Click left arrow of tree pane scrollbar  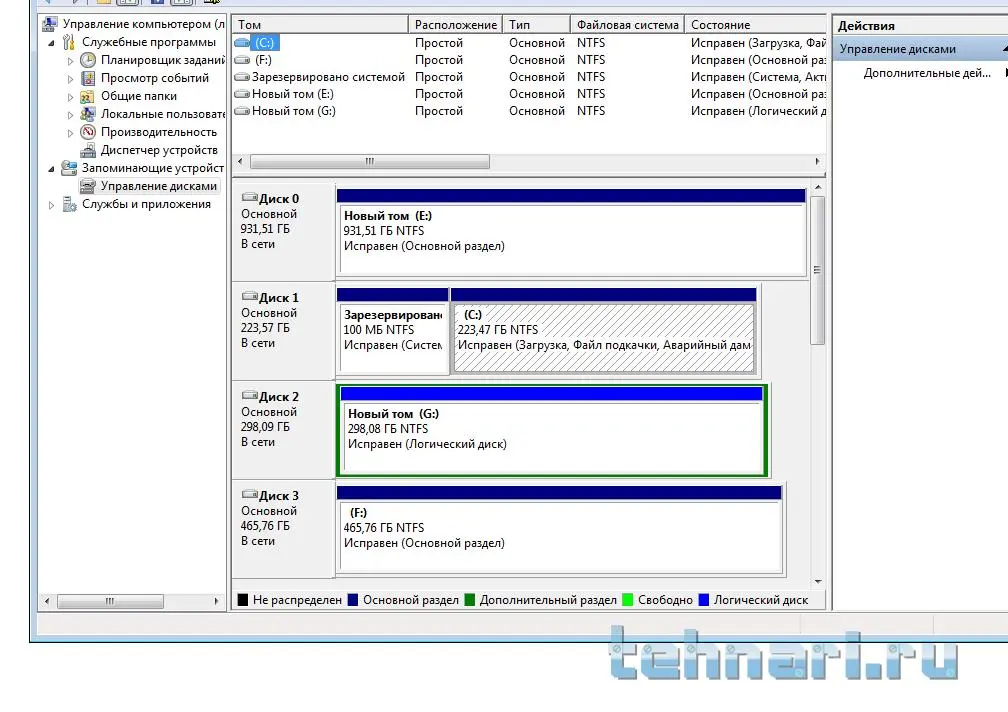[x=46, y=601]
